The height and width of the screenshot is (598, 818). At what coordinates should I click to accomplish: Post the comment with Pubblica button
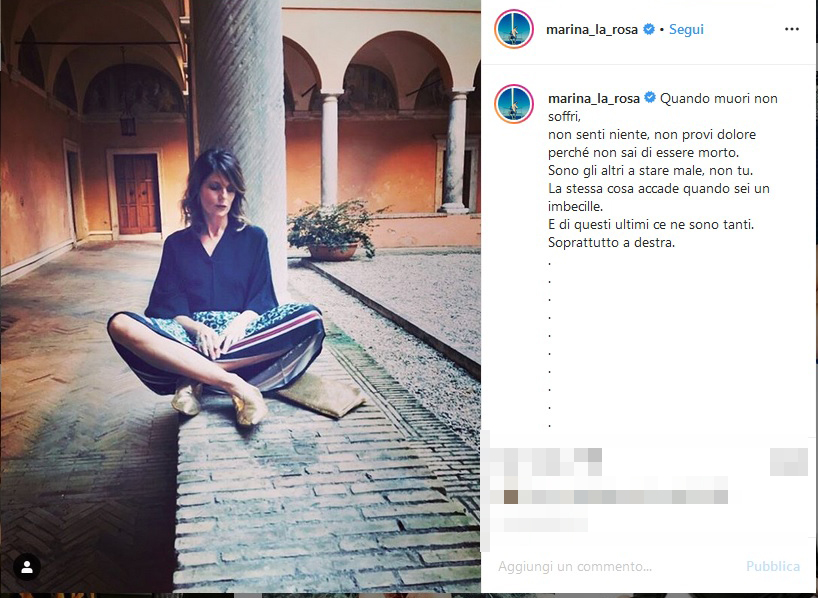[773, 566]
